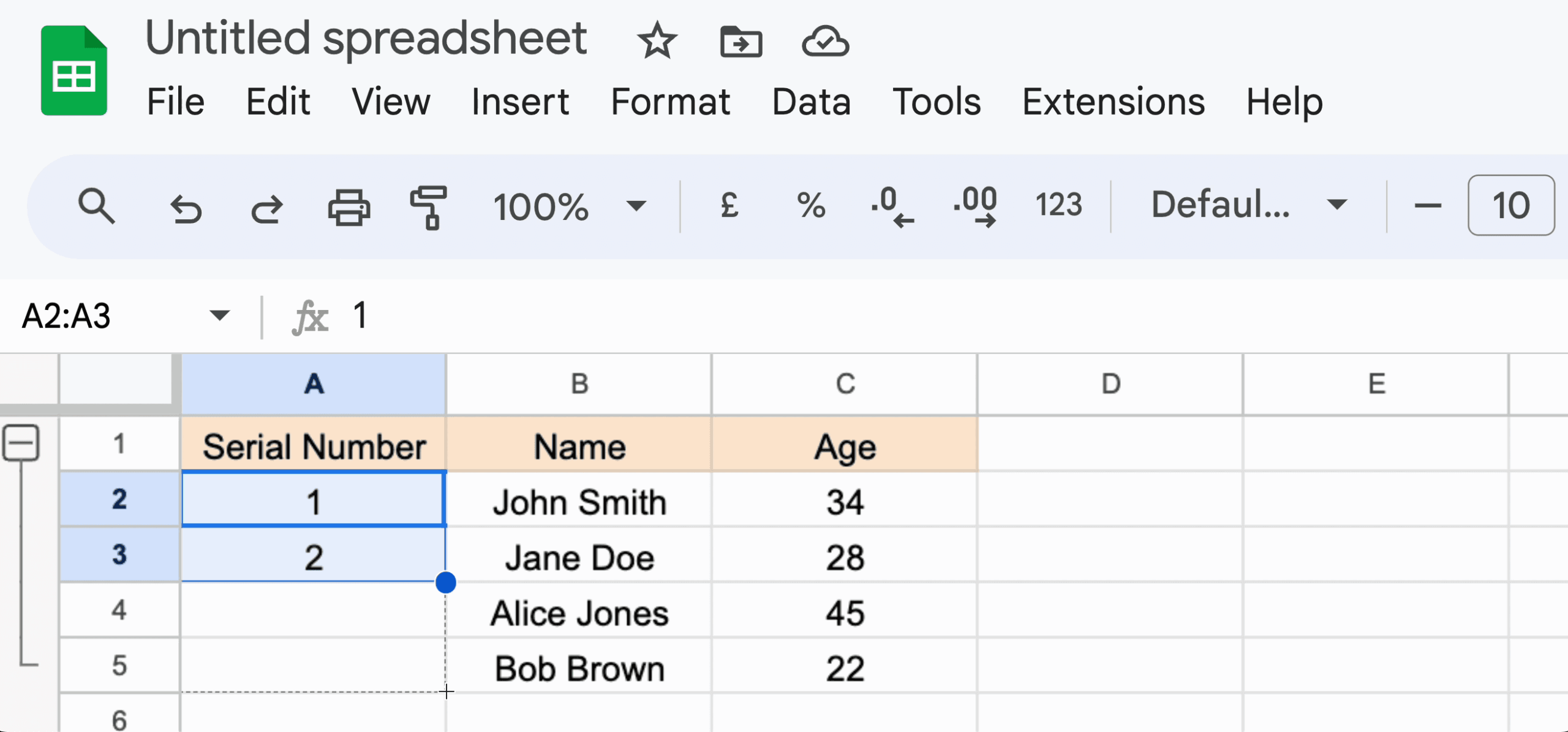Click the font size 10 field
Image resolution: width=1568 pixels, height=732 pixels.
(x=1510, y=205)
